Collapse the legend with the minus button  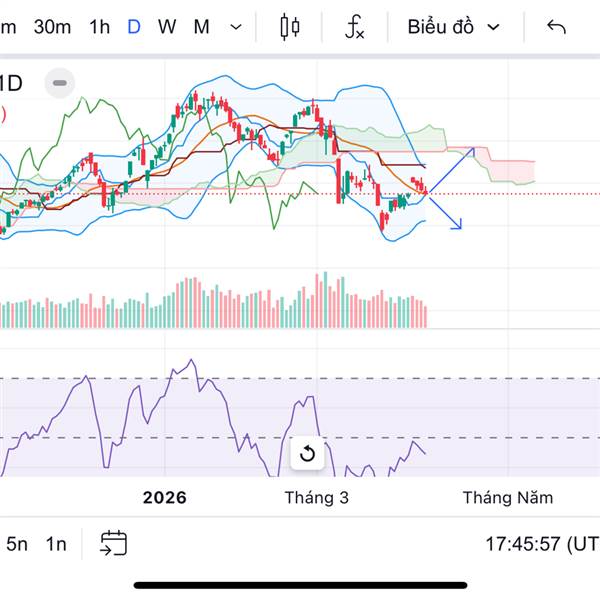(x=60, y=83)
